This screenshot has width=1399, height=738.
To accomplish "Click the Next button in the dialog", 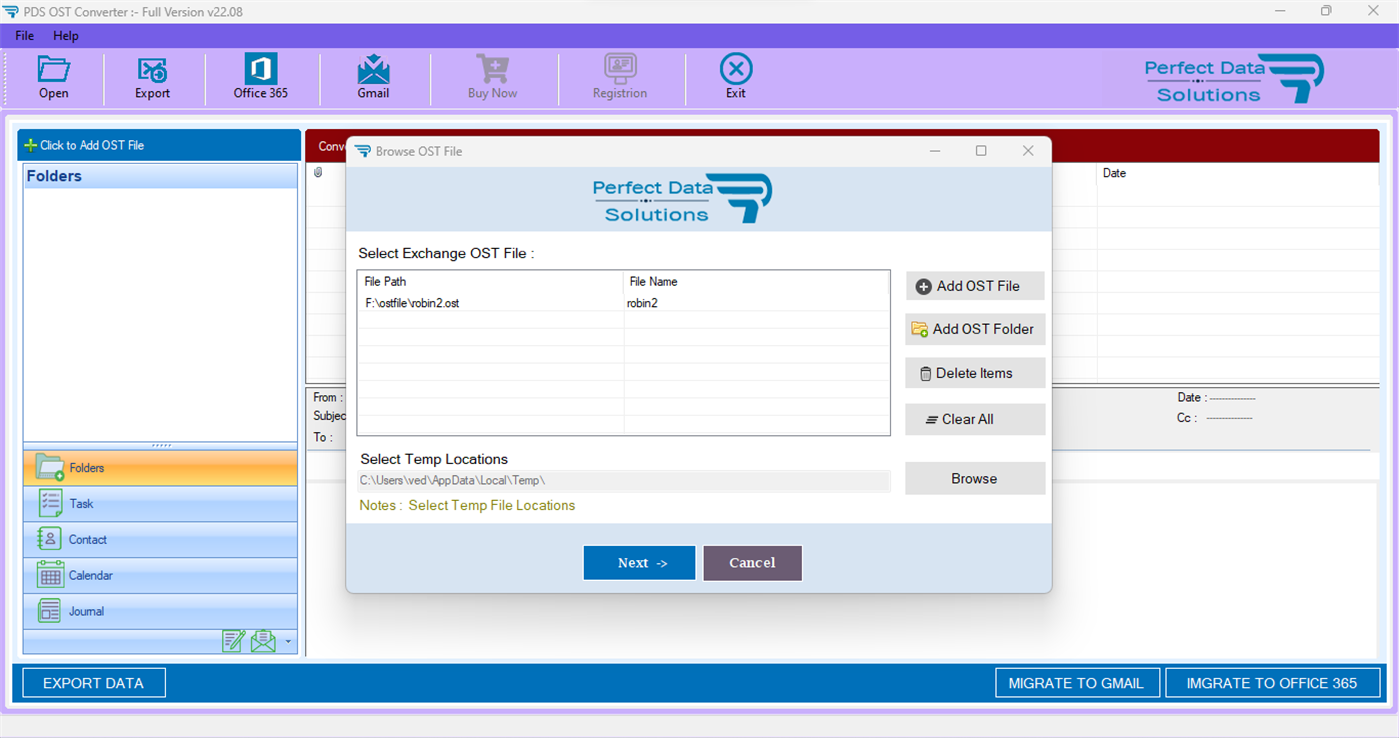I will click(x=639, y=562).
